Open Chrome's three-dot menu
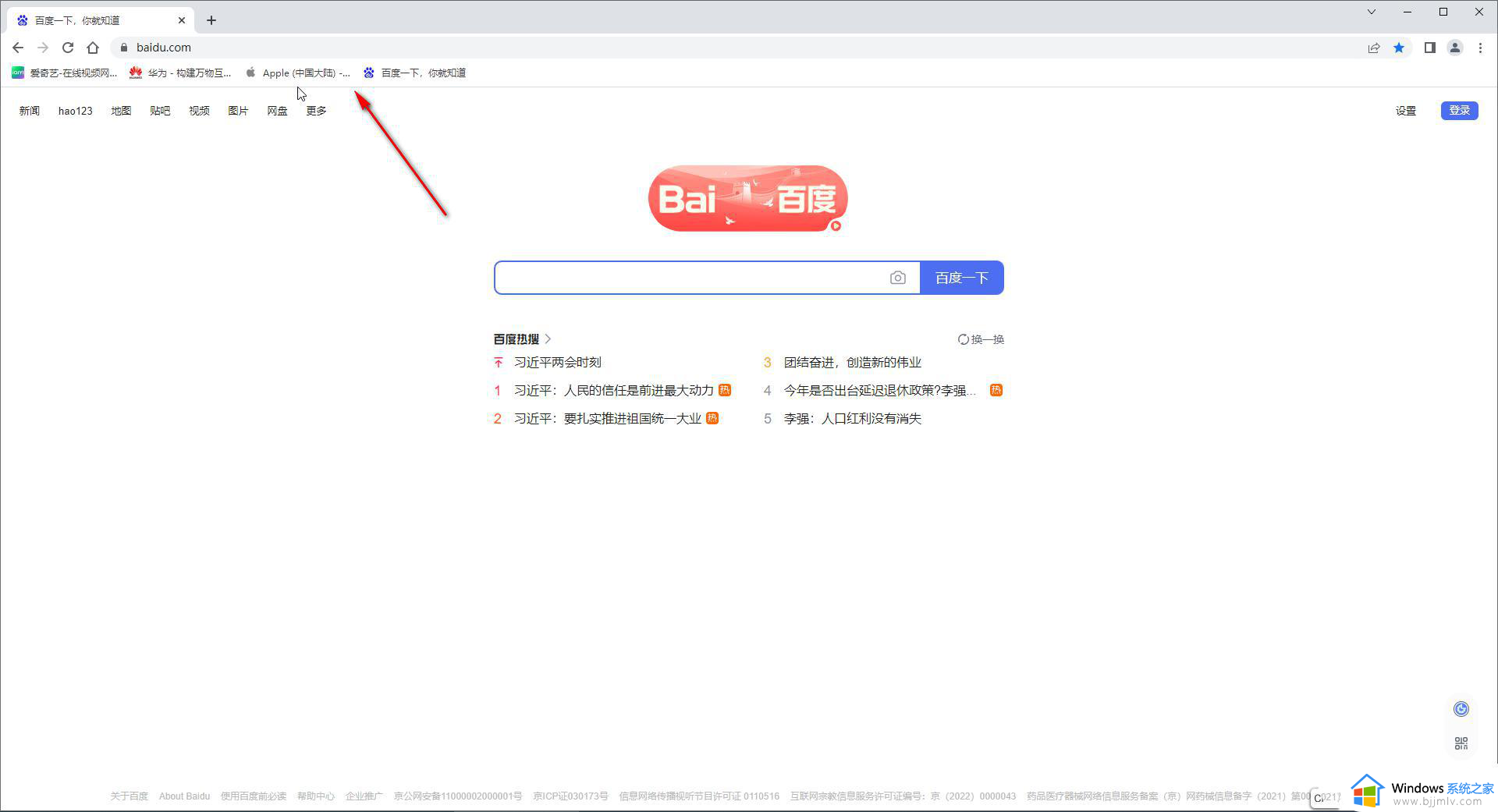Screen dimensions: 1498x812 (x=1480, y=48)
